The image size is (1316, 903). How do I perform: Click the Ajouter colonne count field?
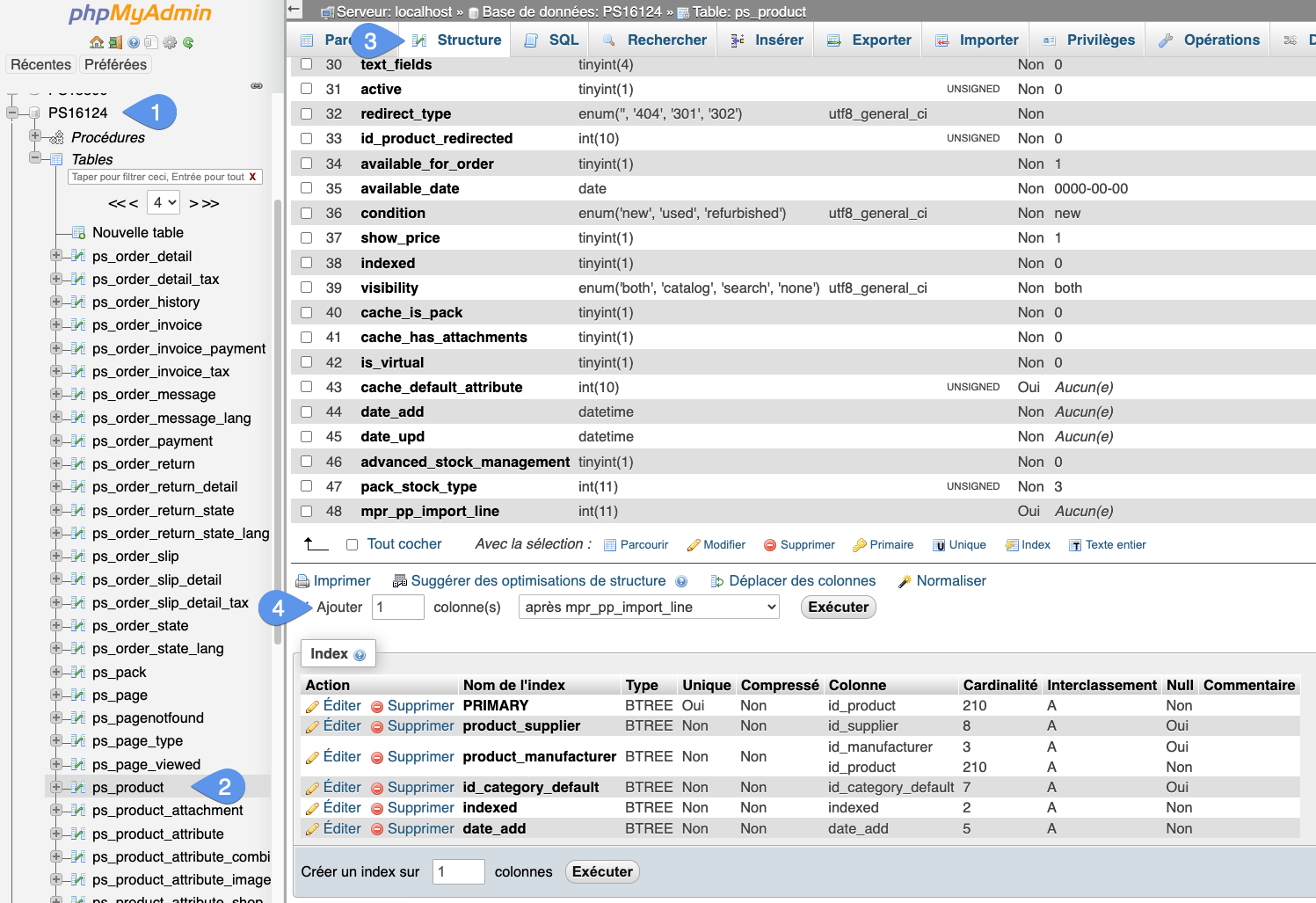tap(398, 608)
